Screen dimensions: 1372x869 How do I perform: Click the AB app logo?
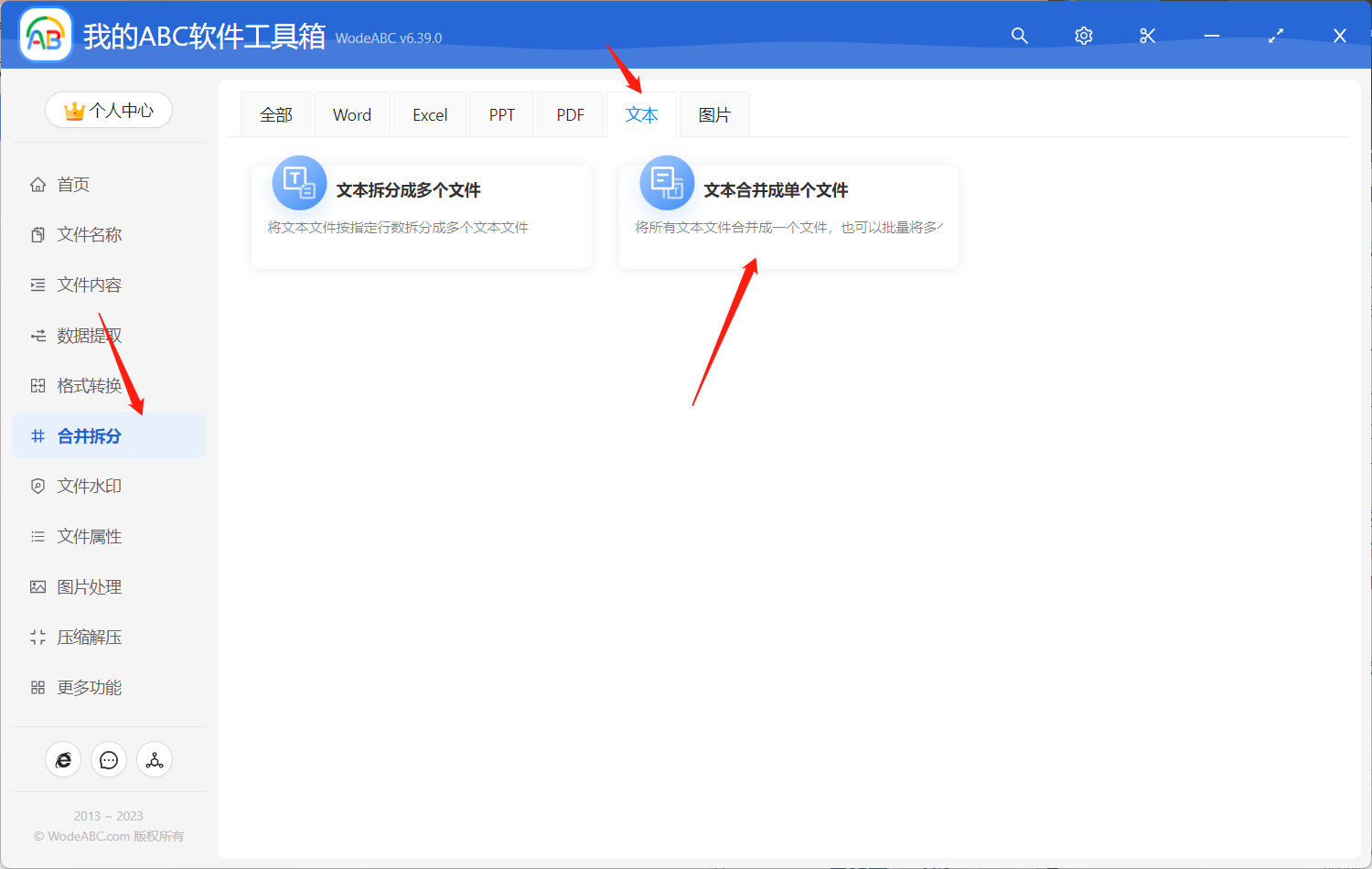[45, 34]
